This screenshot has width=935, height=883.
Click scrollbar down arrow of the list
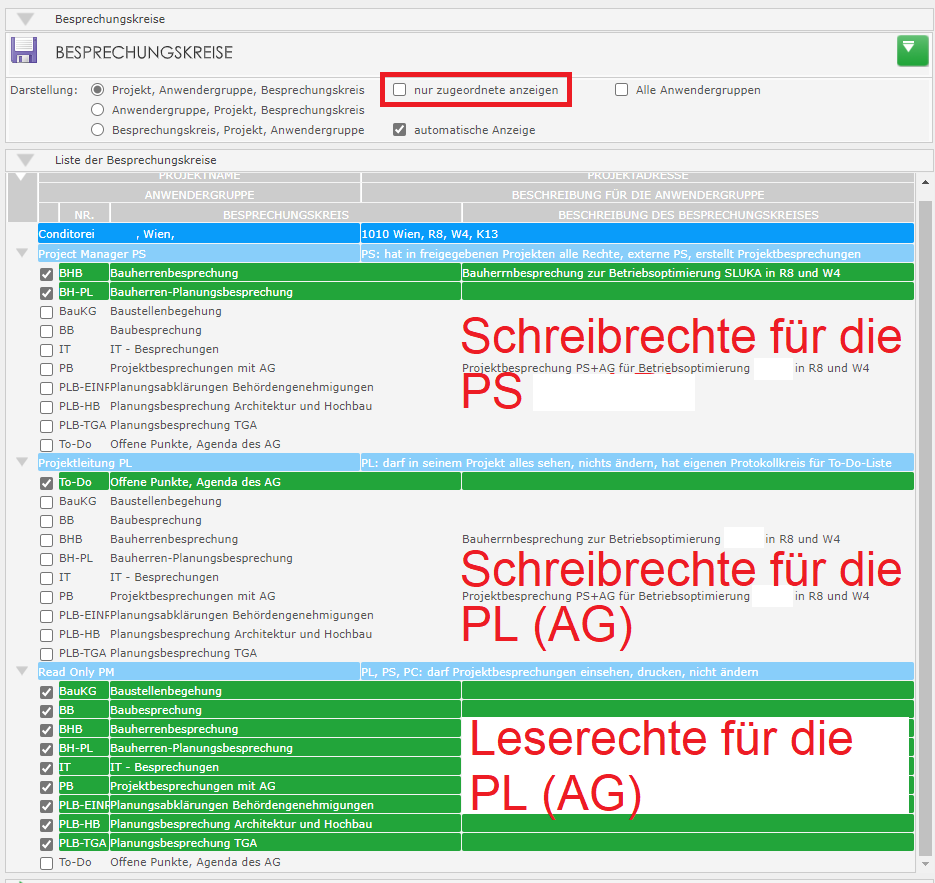(x=925, y=864)
